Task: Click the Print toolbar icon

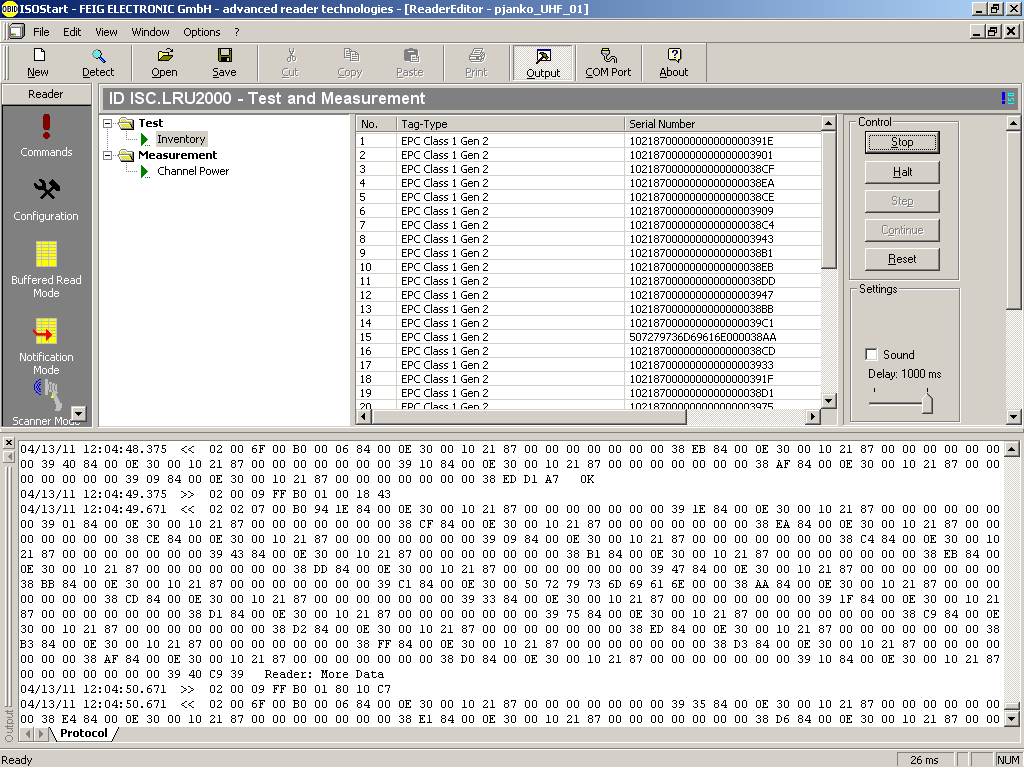Action: click(x=477, y=56)
